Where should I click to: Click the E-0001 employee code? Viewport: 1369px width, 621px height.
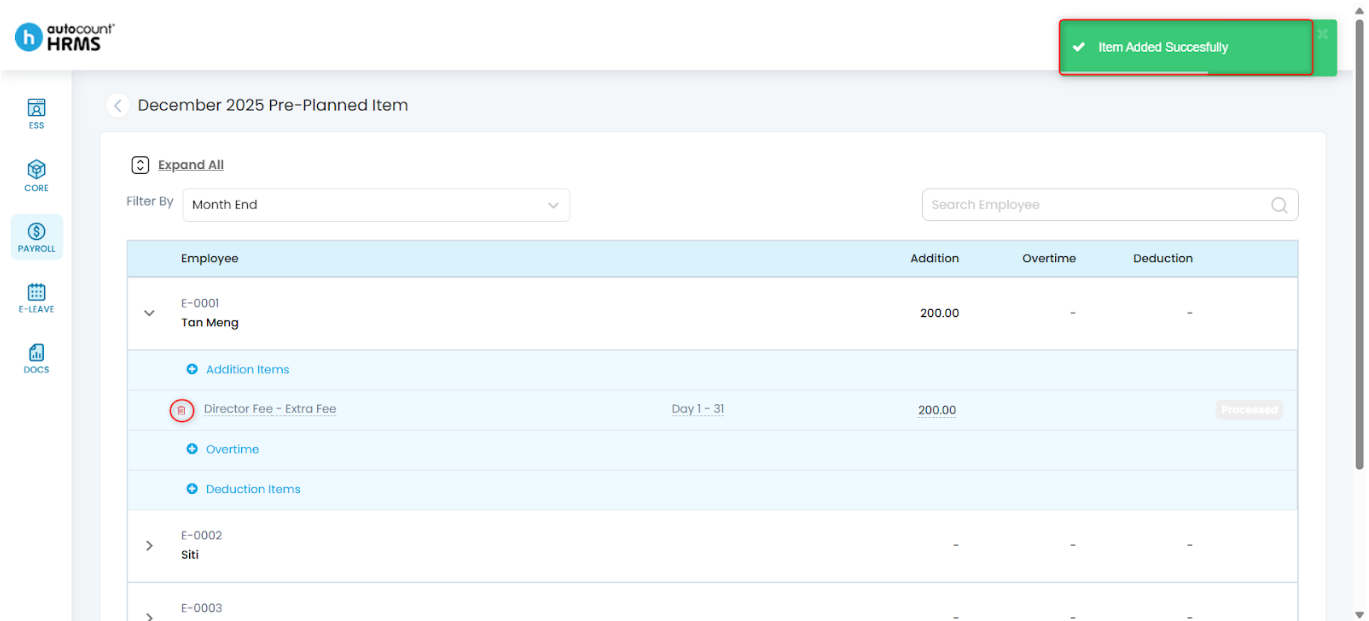pos(200,303)
